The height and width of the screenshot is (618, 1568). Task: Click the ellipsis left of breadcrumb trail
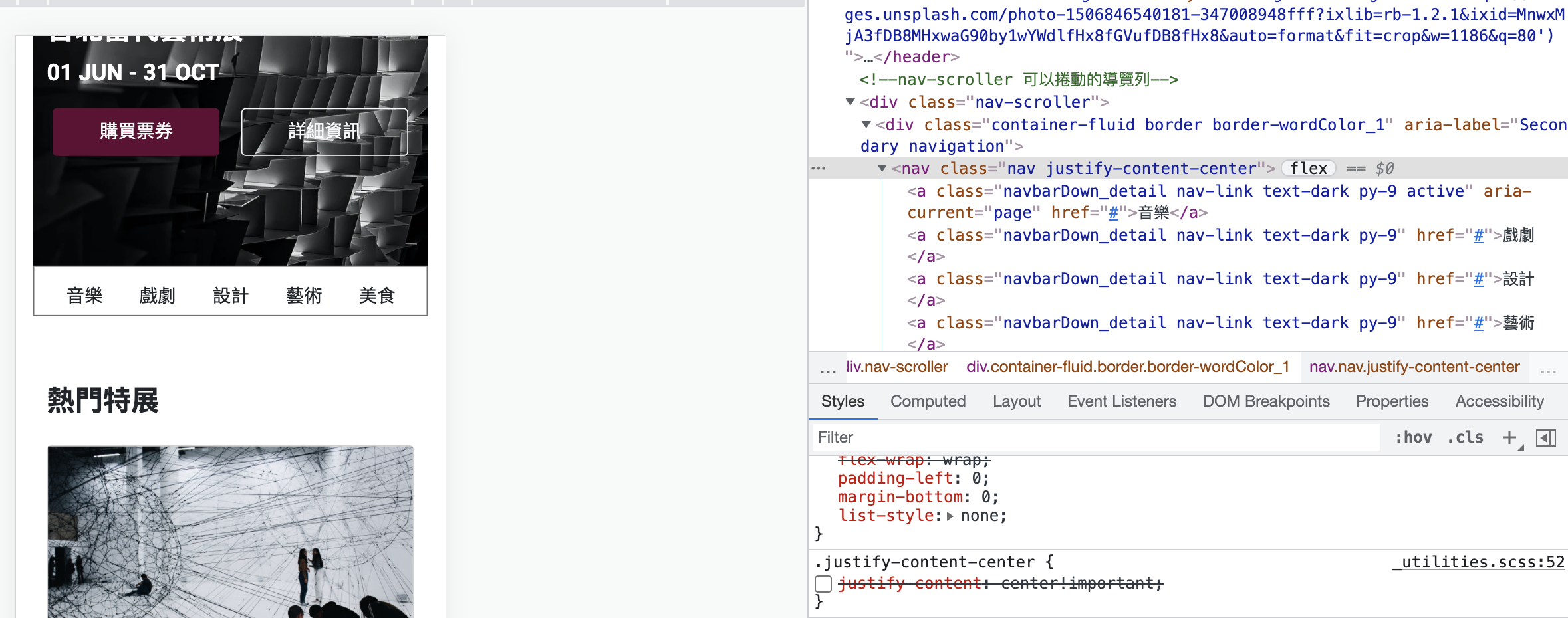pyautogui.click(x=827, y=369)
